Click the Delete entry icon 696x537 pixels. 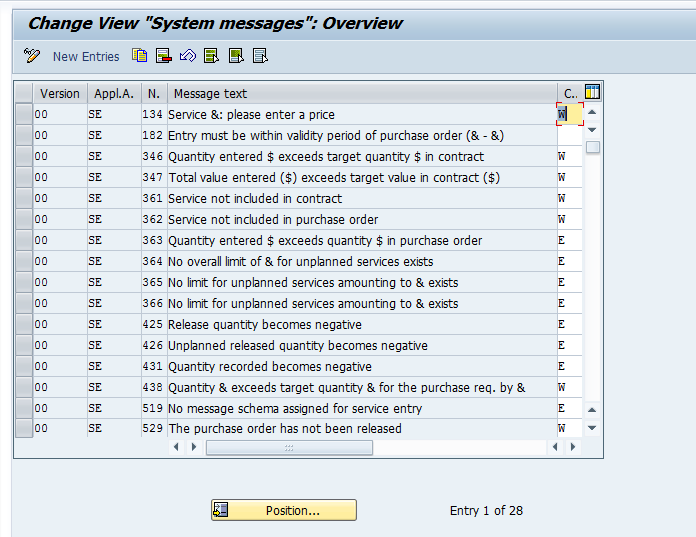163,56
